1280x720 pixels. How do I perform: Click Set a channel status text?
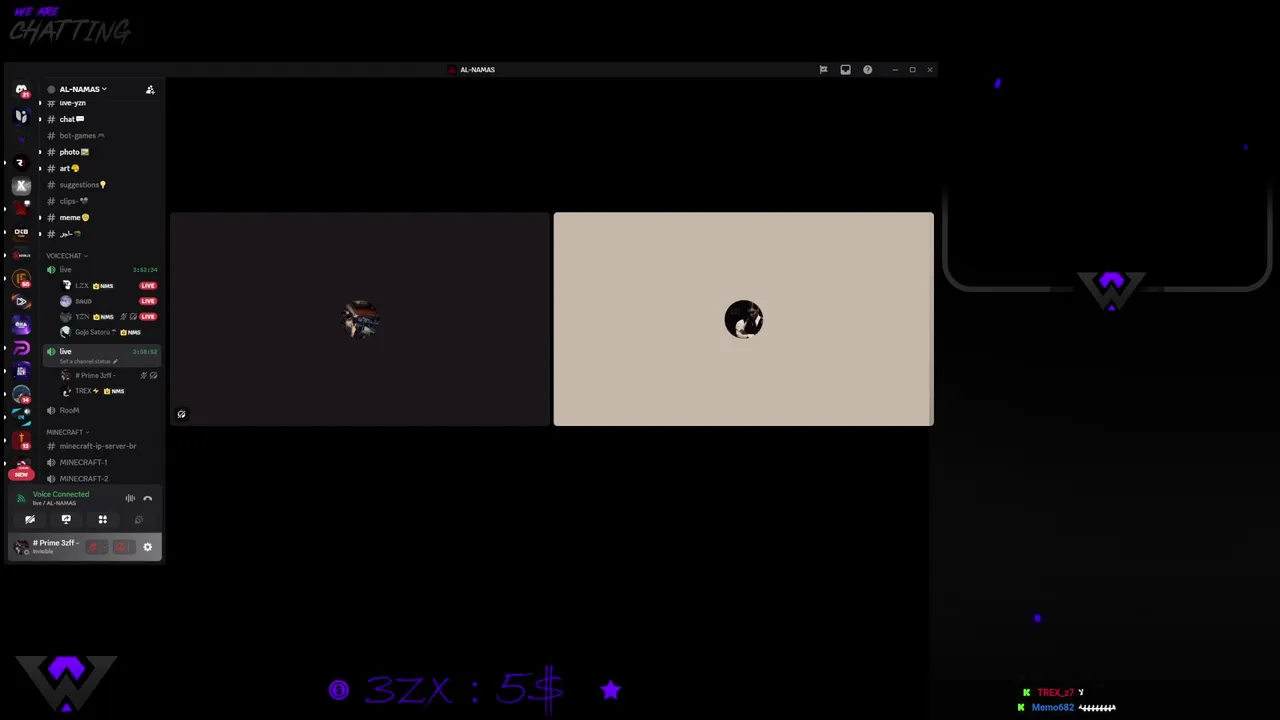point(85,361)
